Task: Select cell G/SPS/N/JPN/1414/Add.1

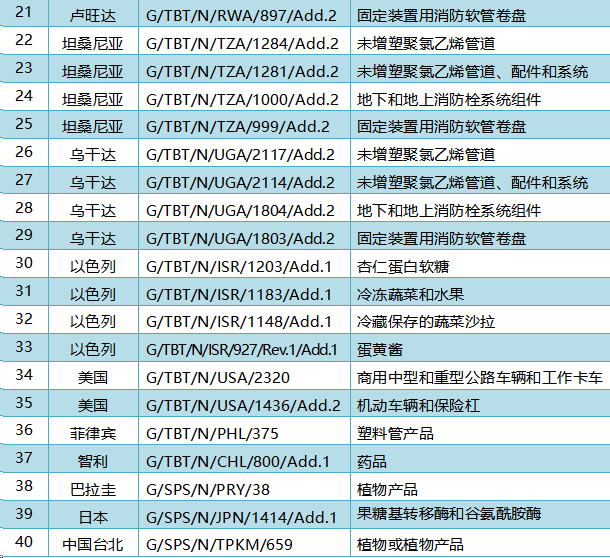Action: [x=244, y=515]
